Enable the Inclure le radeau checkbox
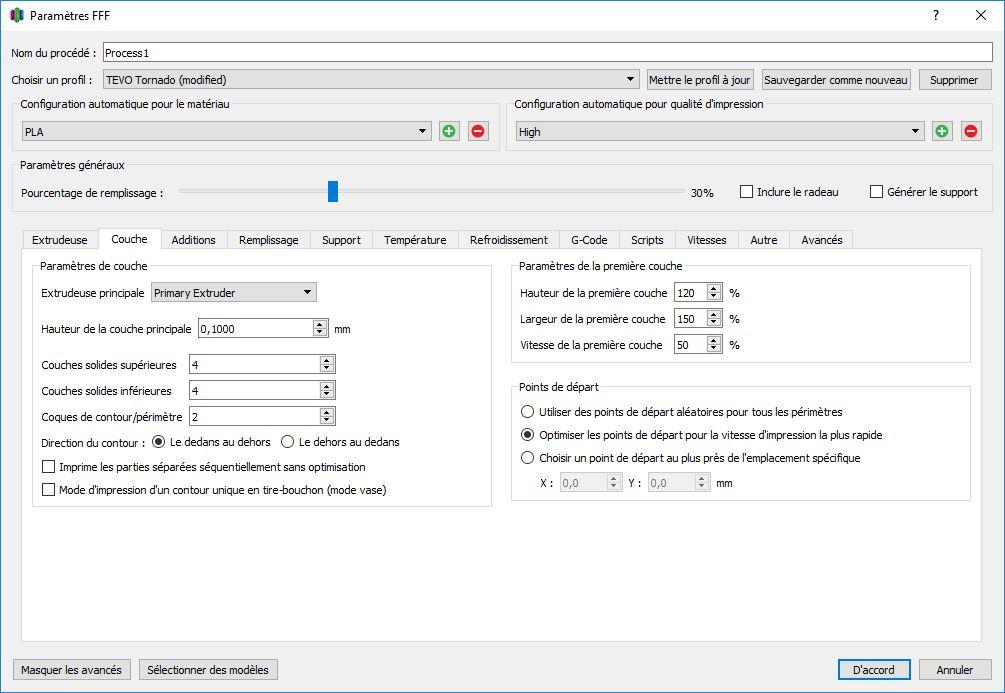 746,192
